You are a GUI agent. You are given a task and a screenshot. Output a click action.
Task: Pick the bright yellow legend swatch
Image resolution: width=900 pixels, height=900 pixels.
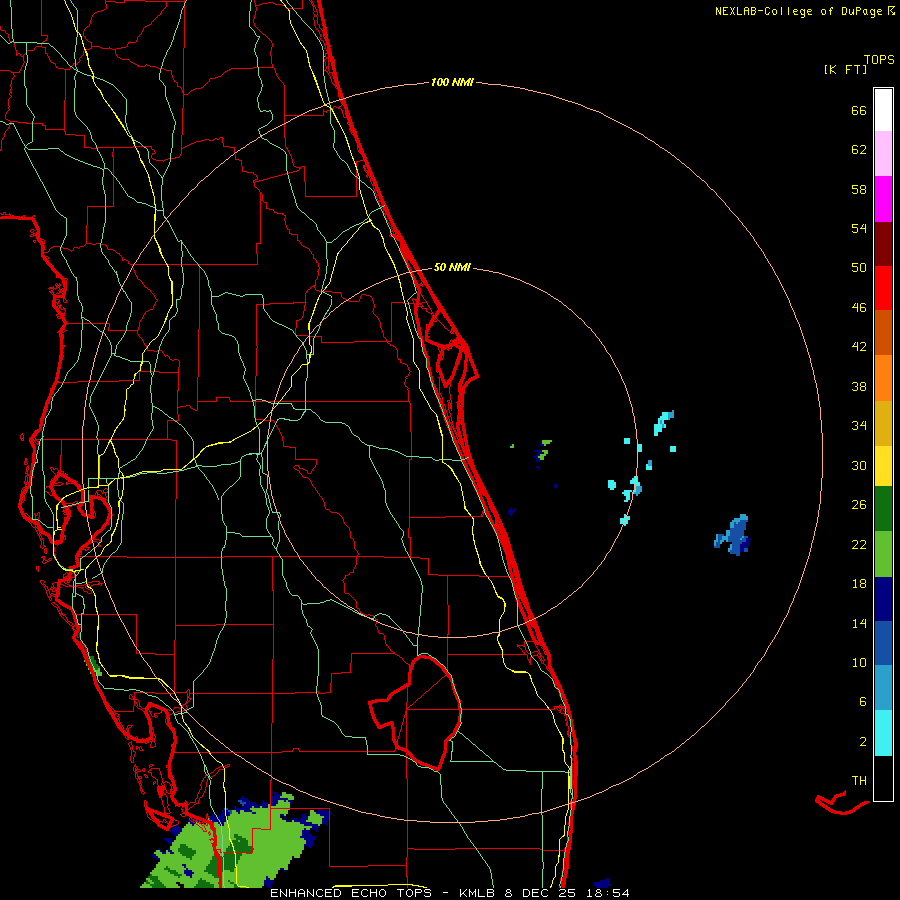(x=883, y=466)
